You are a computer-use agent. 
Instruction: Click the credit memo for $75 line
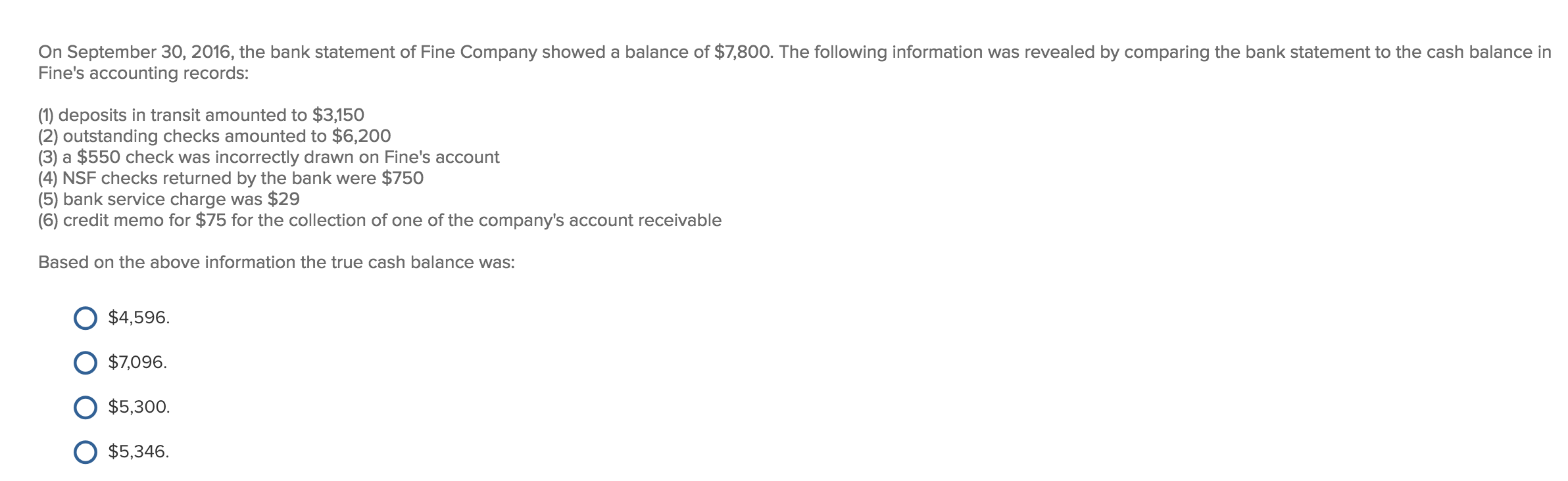(x=380, y=220)
